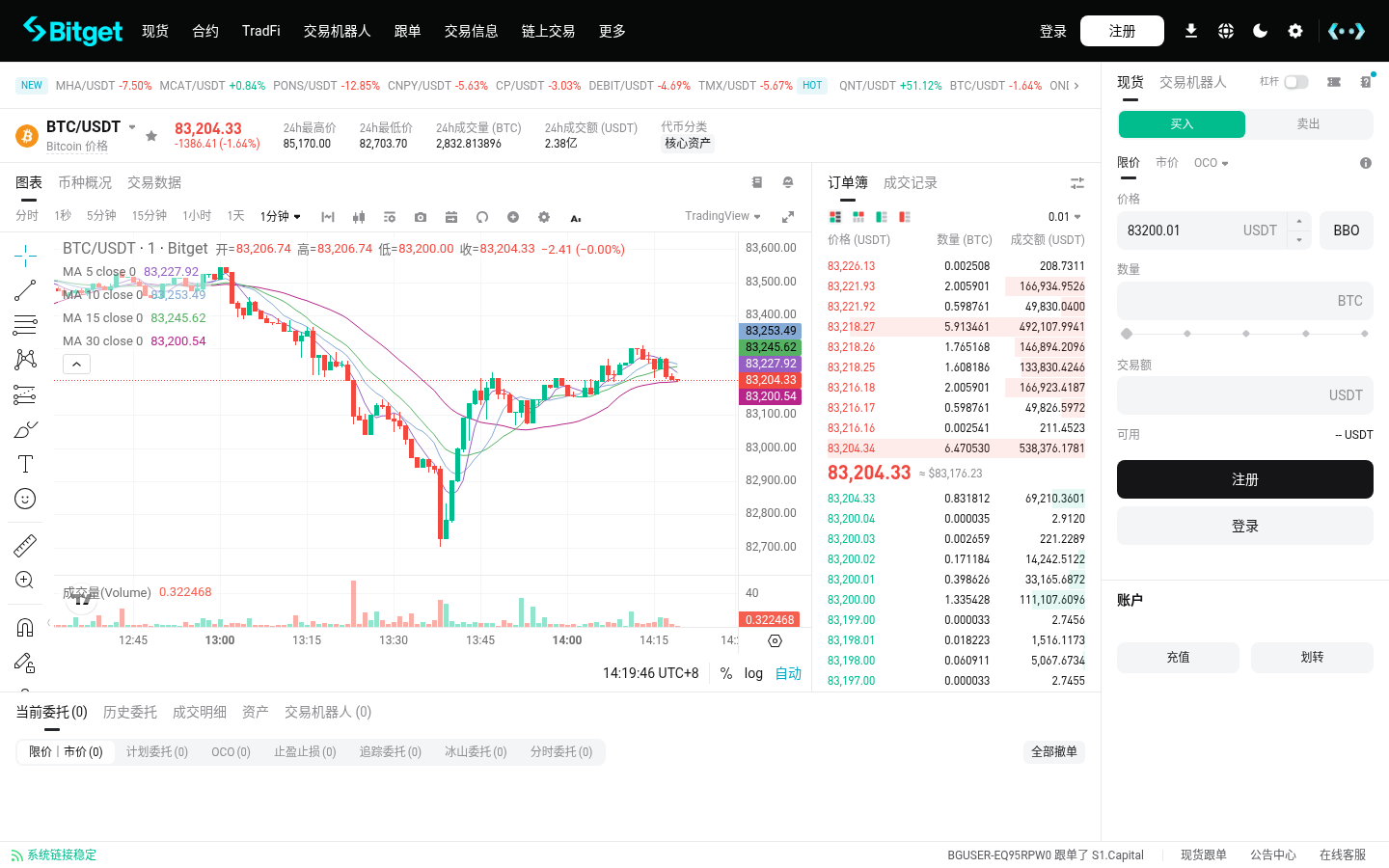Open the projection position tool
This screenshot has width=1389, height=868.
point(25,394)
